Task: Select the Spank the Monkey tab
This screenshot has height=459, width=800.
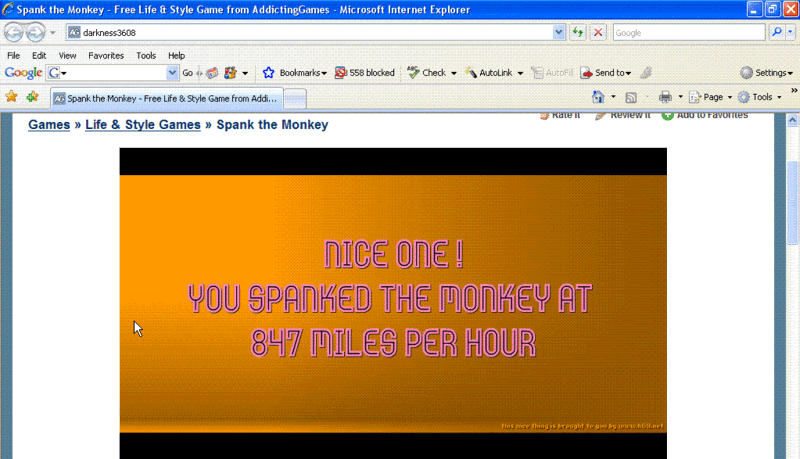Action: [167, 98]
